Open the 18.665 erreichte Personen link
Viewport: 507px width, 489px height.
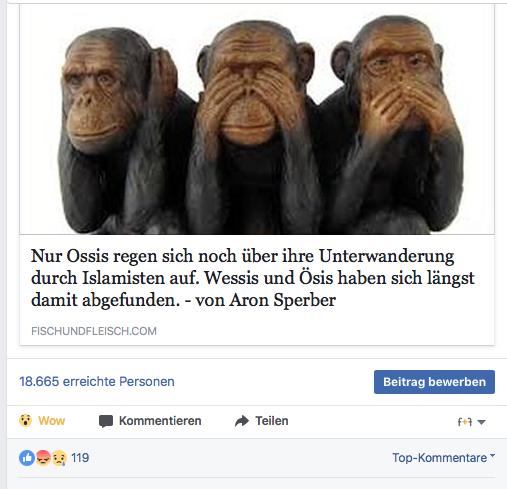pyautogui.click(x=97, y=381)
